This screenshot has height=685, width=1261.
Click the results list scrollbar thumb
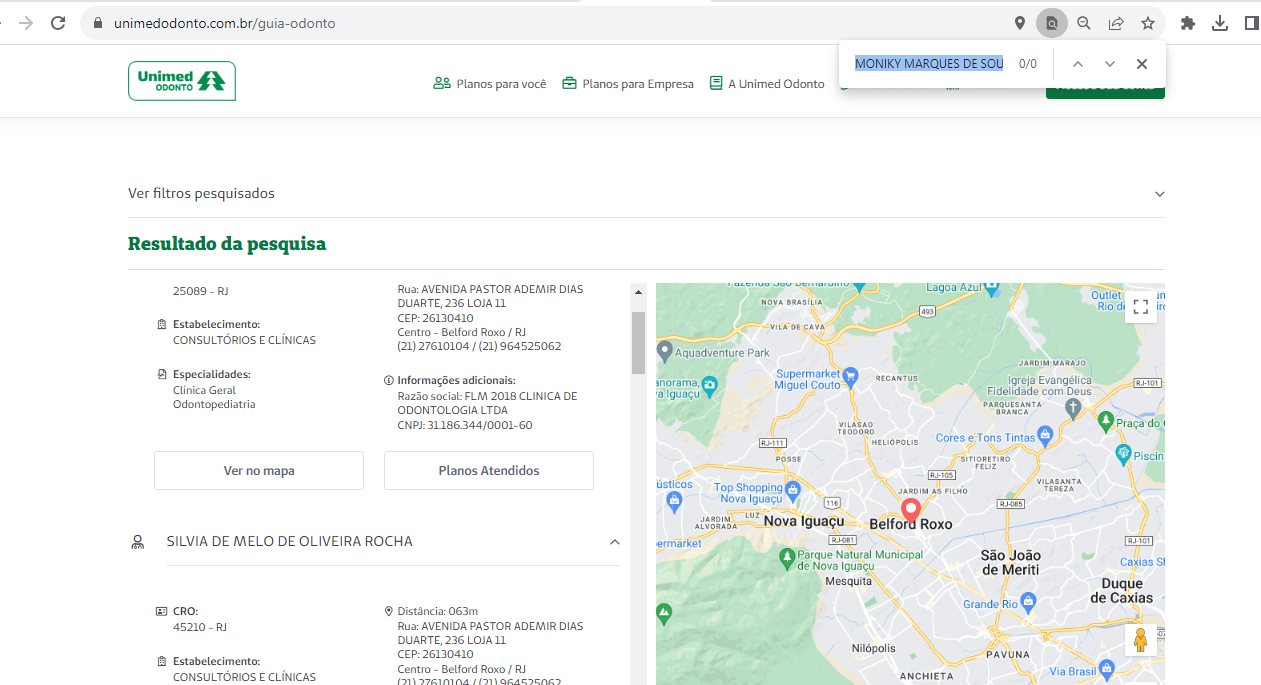click(x=638, y=342)
